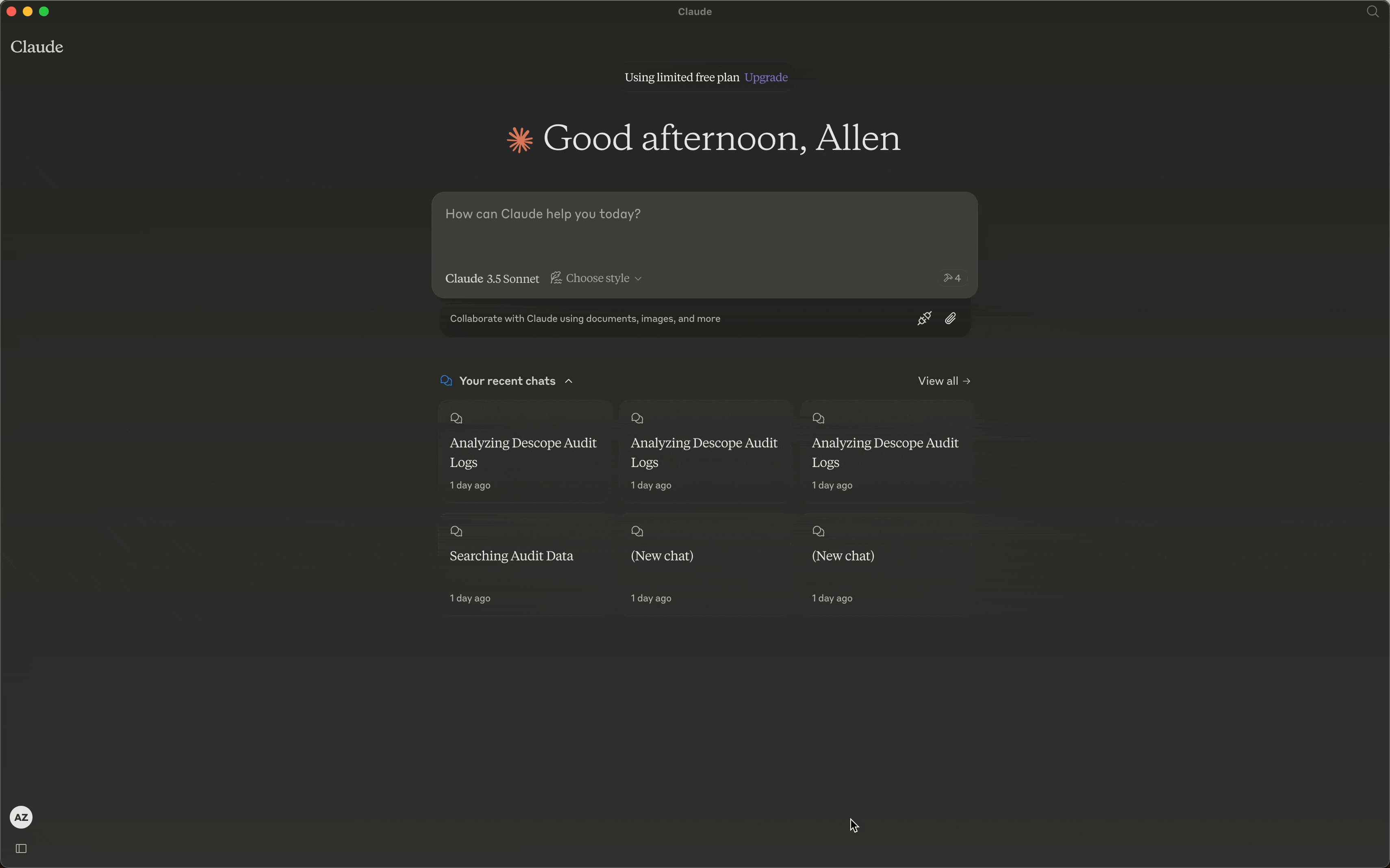Click the style pen icon next to Choose style

click(x=556, y=278)
